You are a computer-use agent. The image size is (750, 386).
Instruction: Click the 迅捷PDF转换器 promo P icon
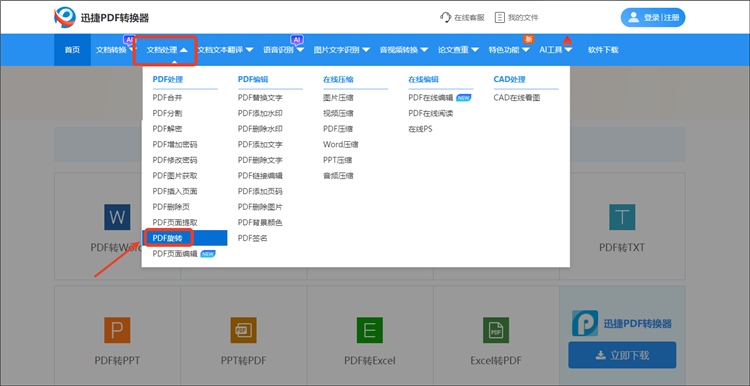(585, 323)
